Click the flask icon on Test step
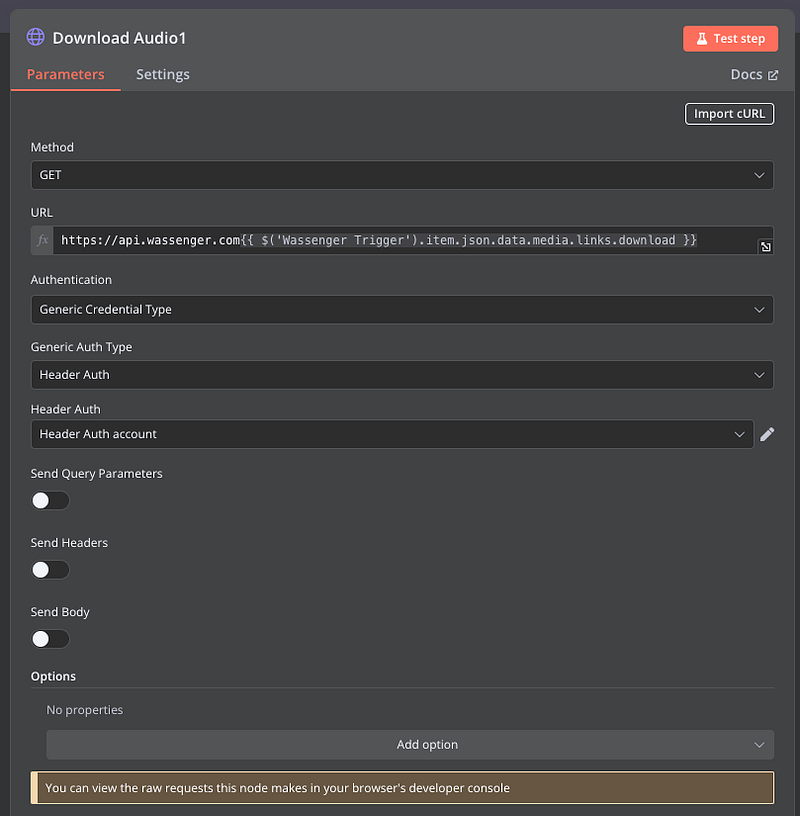Viewport: 800px width, 816px height. [702, 38]
